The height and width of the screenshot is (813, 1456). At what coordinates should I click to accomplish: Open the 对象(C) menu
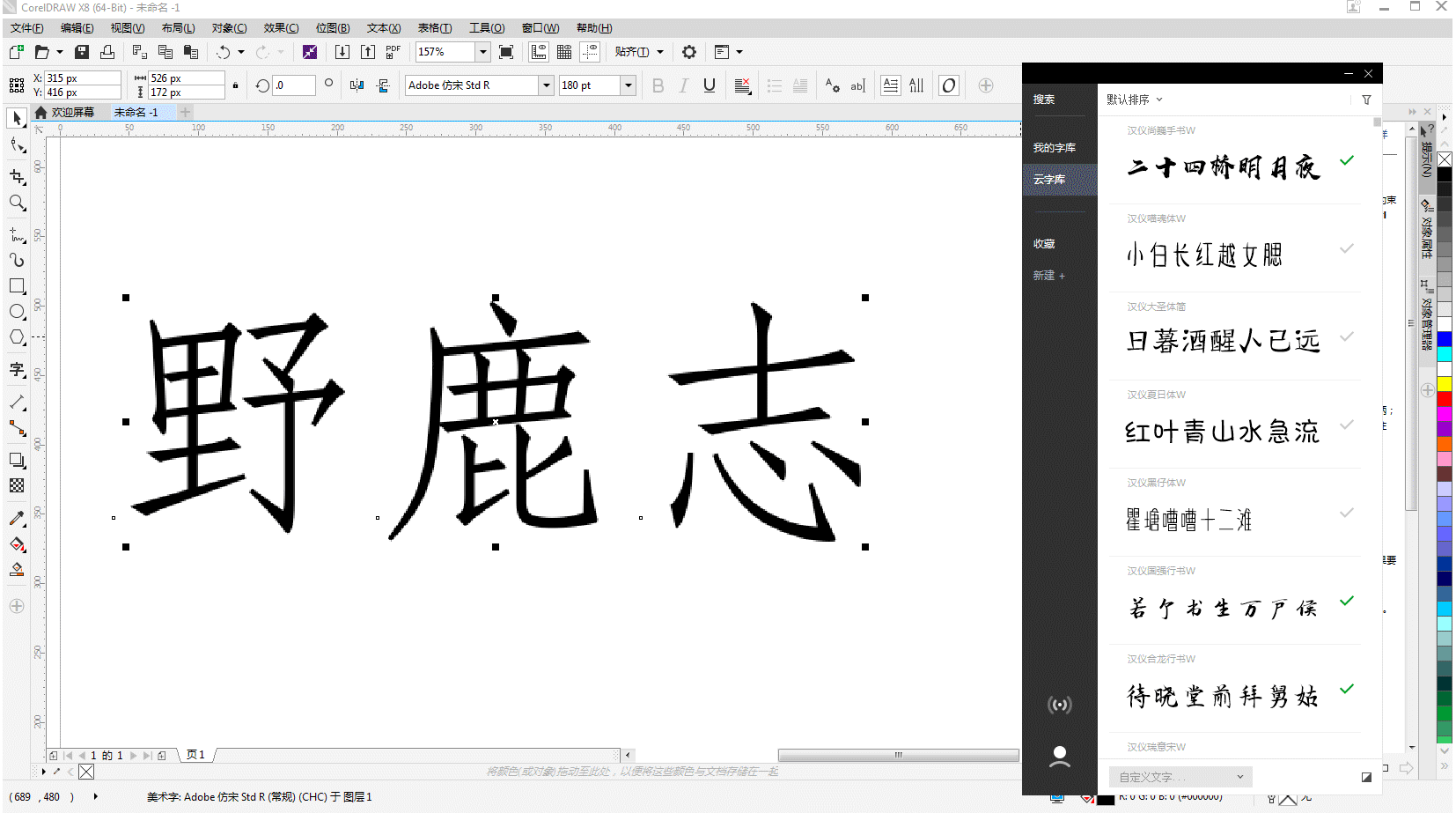coord(230,28)
